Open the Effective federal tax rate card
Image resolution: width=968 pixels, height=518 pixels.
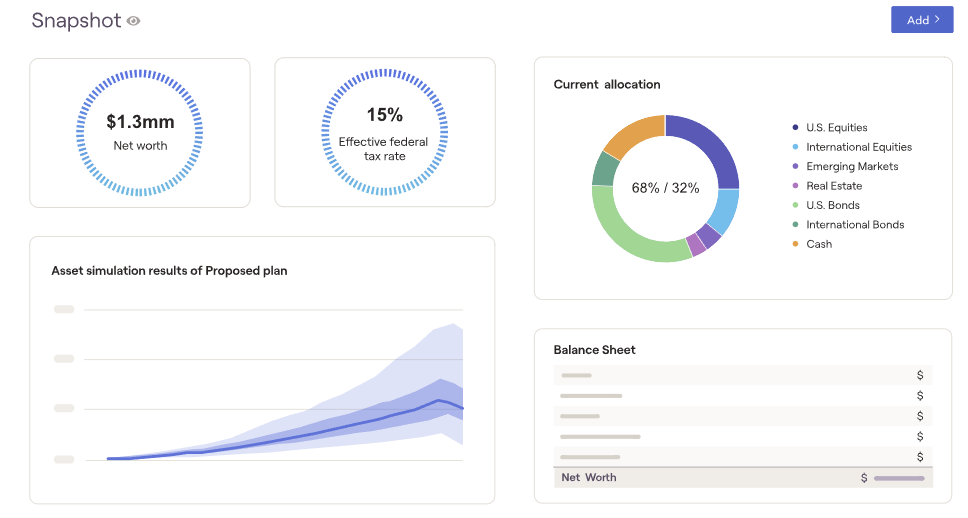384,132
